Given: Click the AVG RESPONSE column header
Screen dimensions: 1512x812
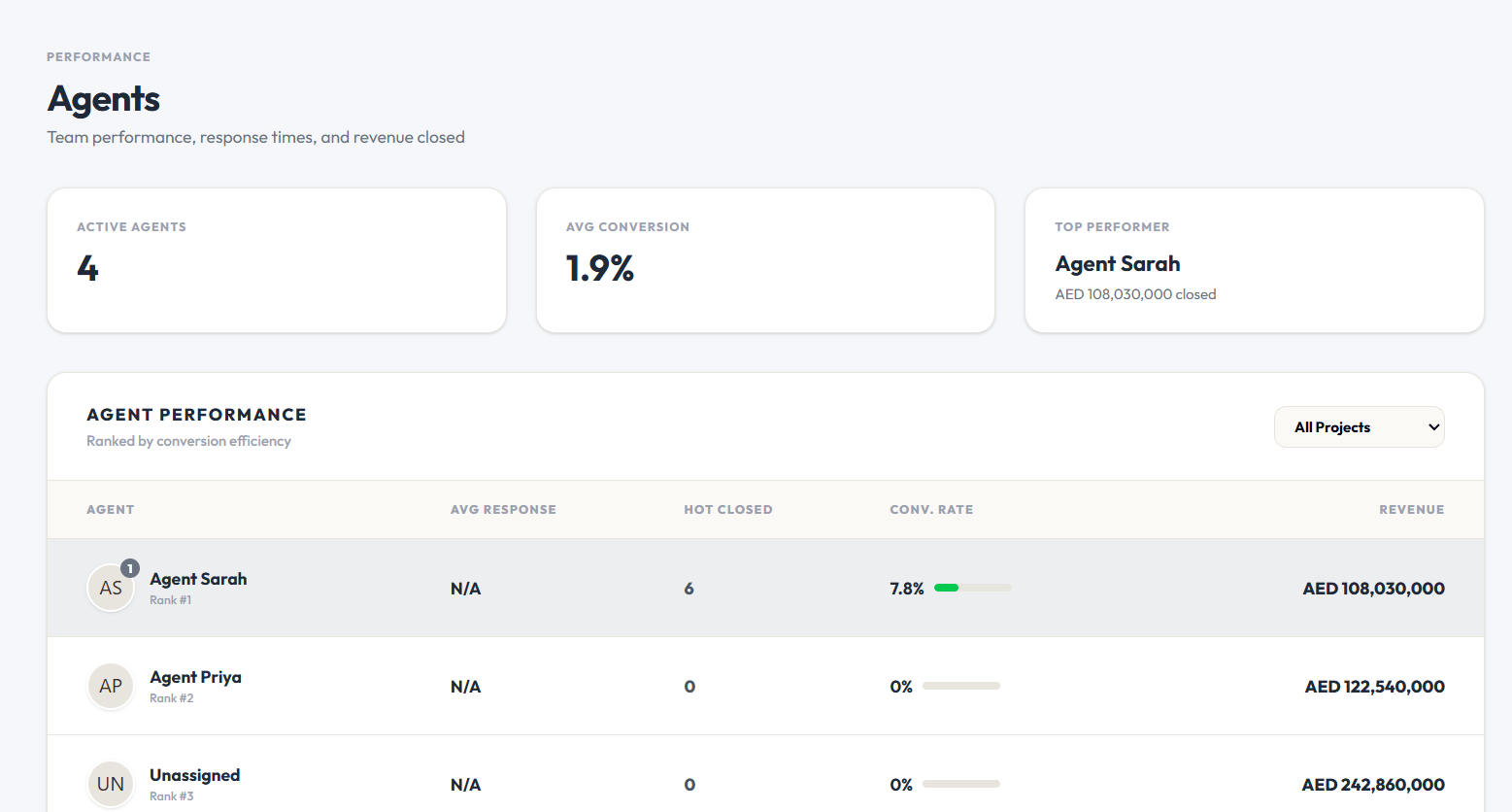Looking at the screenshot, I should pyautogui.click(x=503, y=510).
